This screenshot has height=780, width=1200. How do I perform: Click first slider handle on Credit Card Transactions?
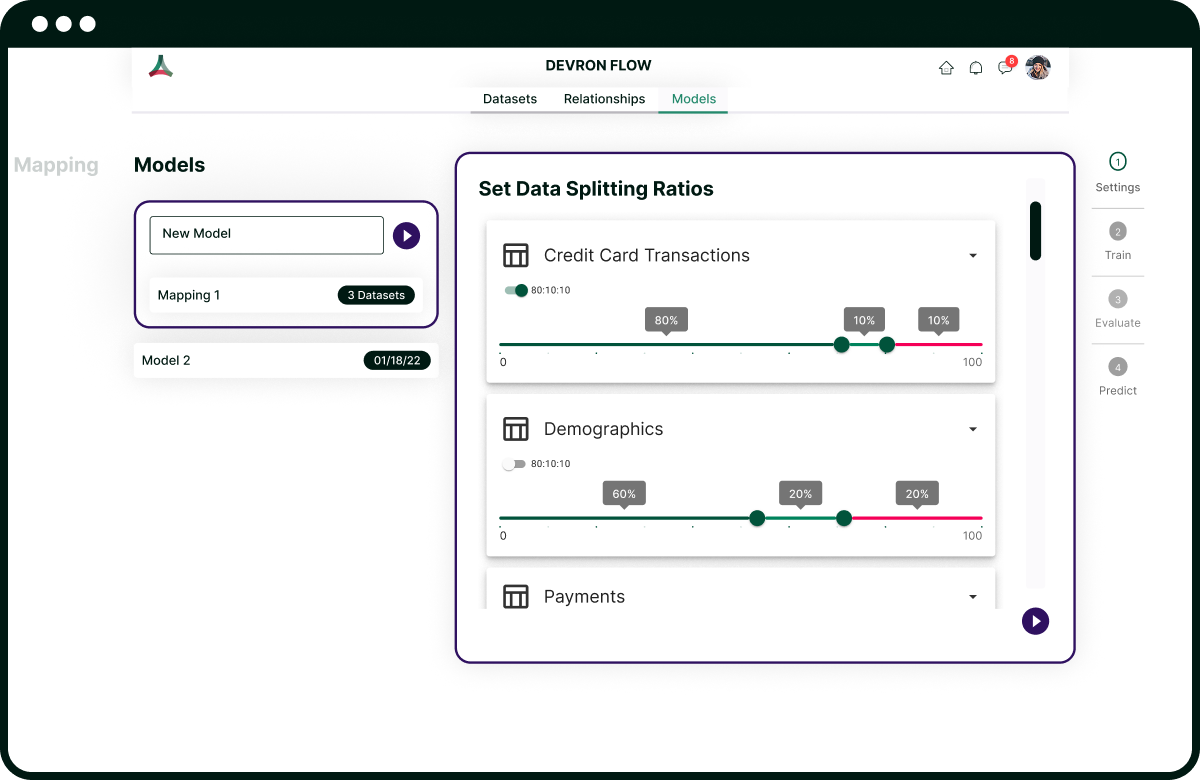(842, 345)
